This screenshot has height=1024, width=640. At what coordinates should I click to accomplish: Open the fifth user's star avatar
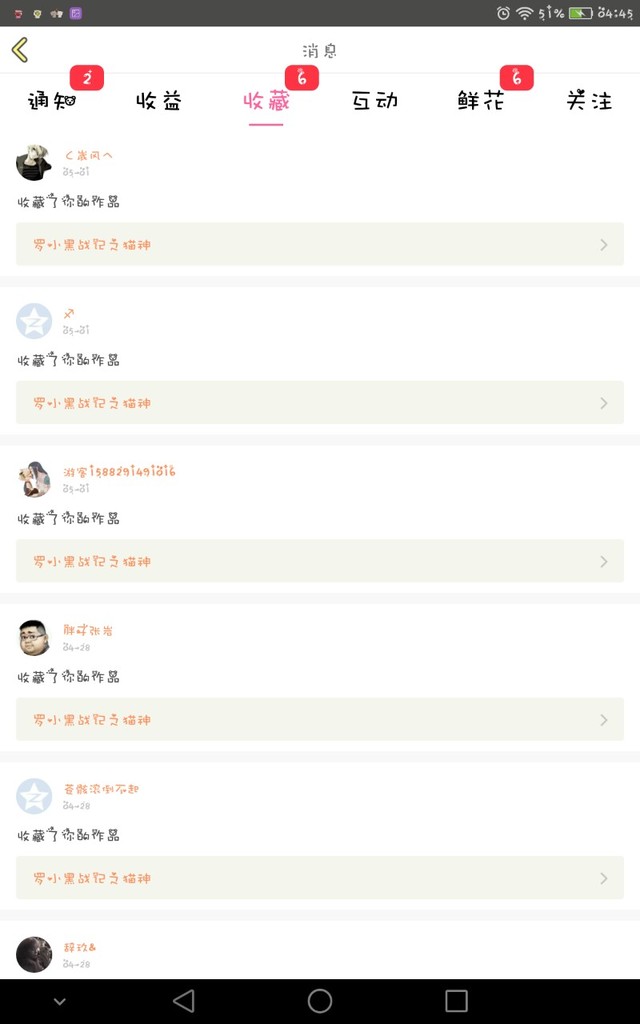tap(34, 796)
